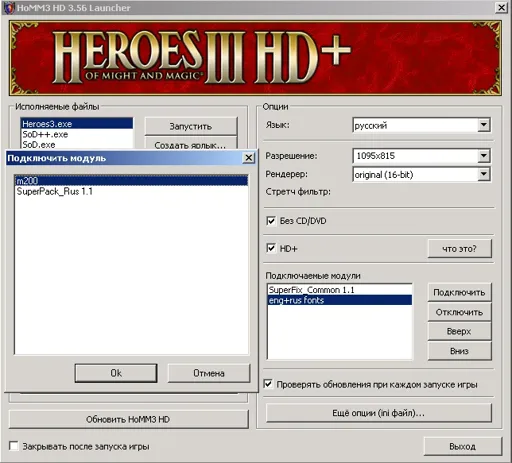Click the Выход button
The width and height of the screenshot is (512, 463).
click(x=463, y=446)
